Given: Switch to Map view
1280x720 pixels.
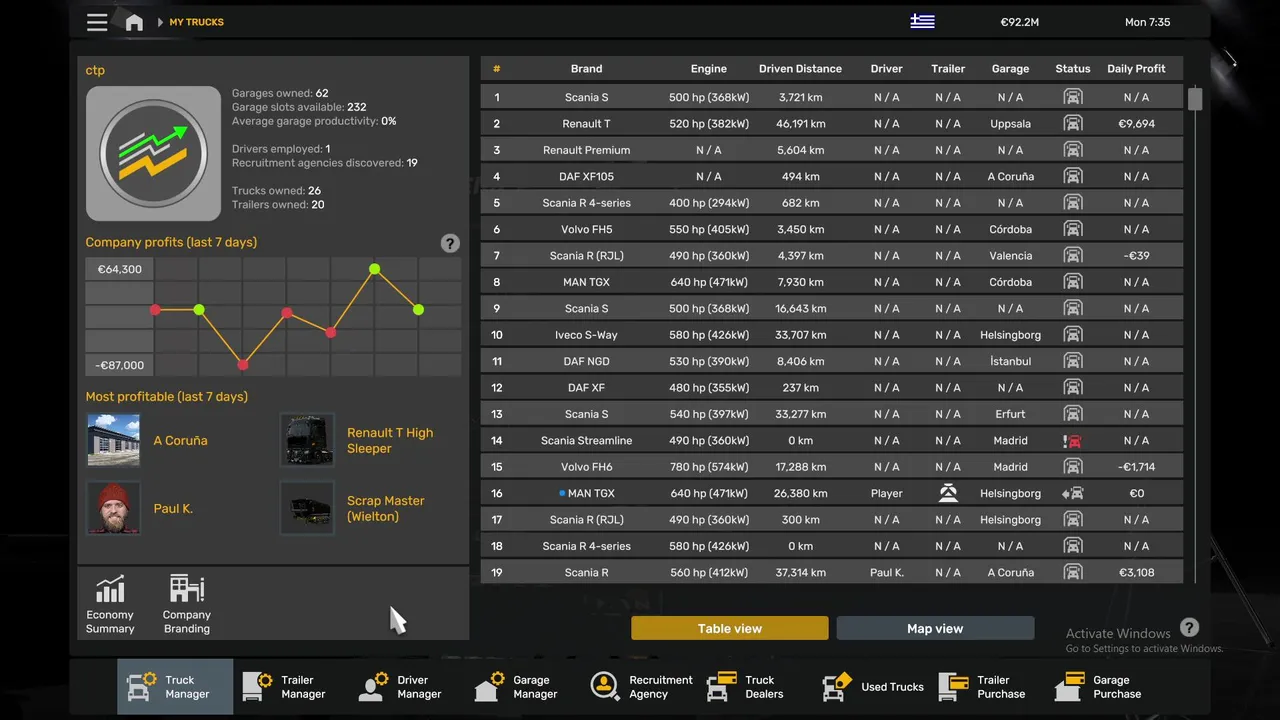Looking at the screenshot, I should click(935, 628).
